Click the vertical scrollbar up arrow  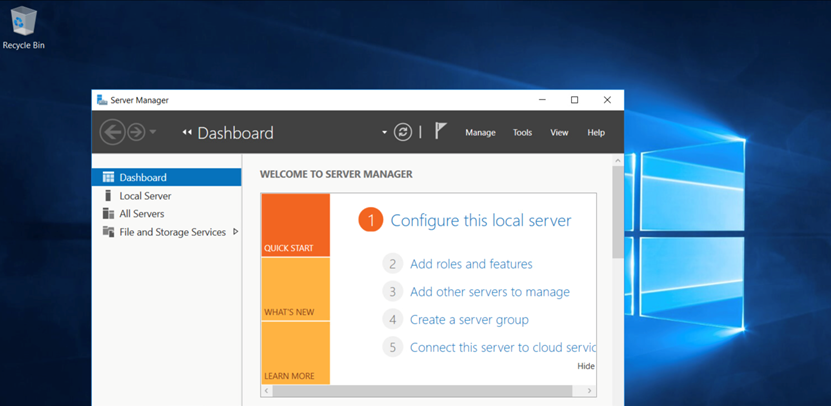(617, 160)
